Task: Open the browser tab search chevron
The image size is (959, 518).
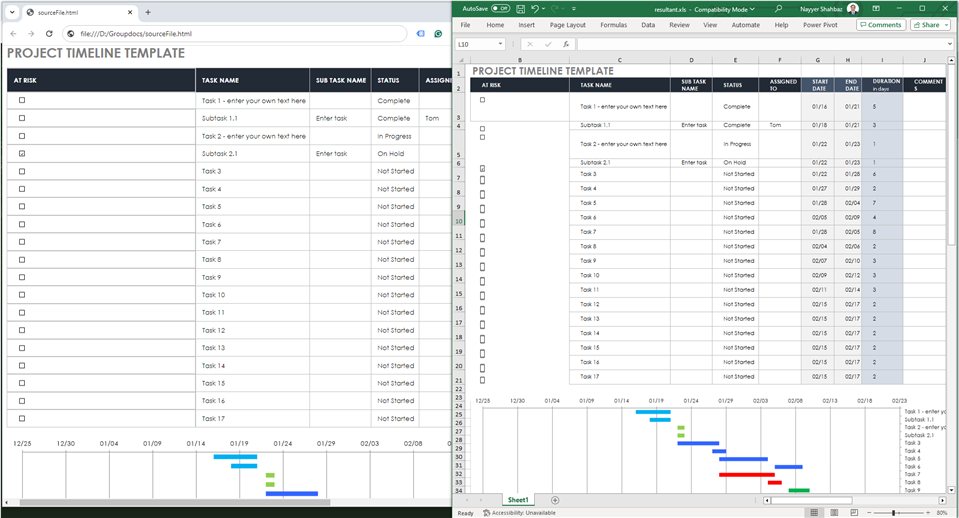Action: (12, 12)
